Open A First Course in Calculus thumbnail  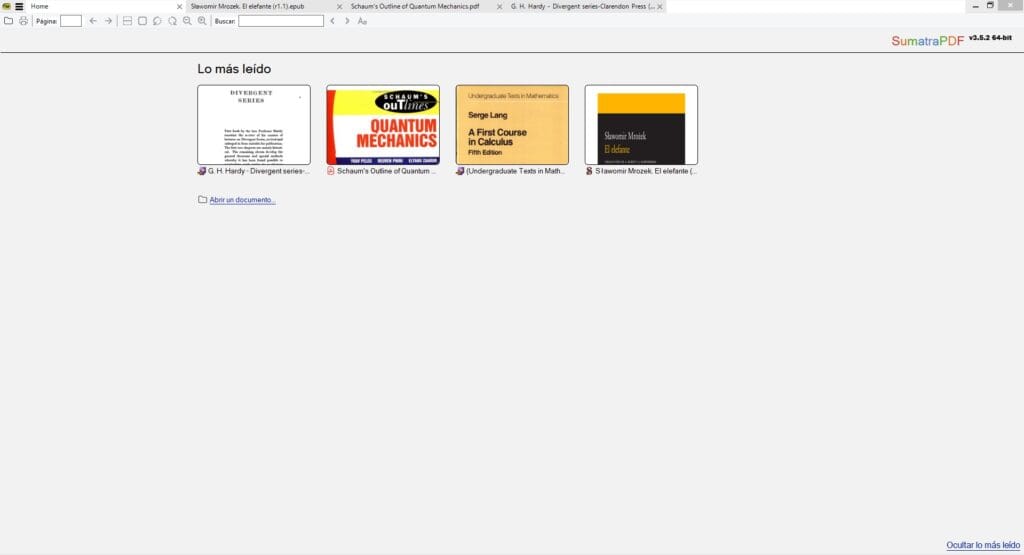pyautogui.click(x=512, y=125)
